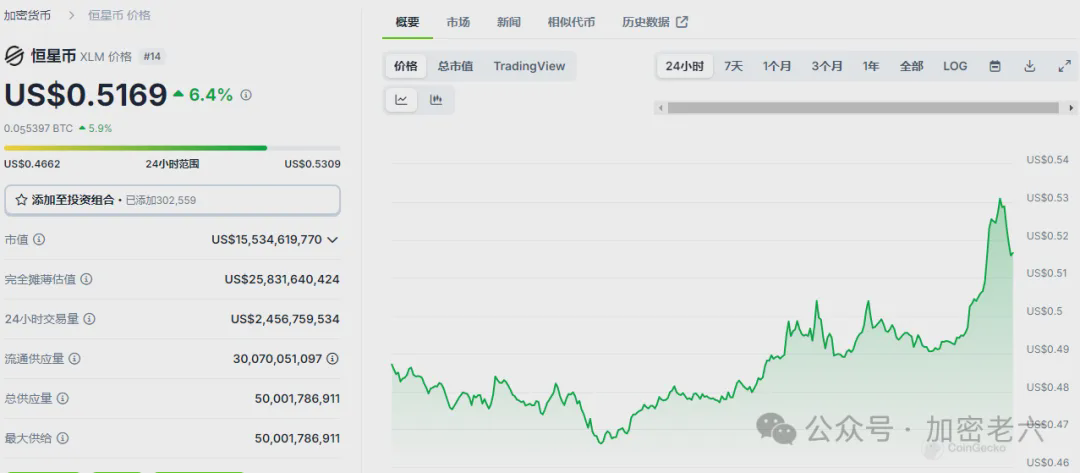Click the US$2,456,759,534 volume value

tap(285, 319)
